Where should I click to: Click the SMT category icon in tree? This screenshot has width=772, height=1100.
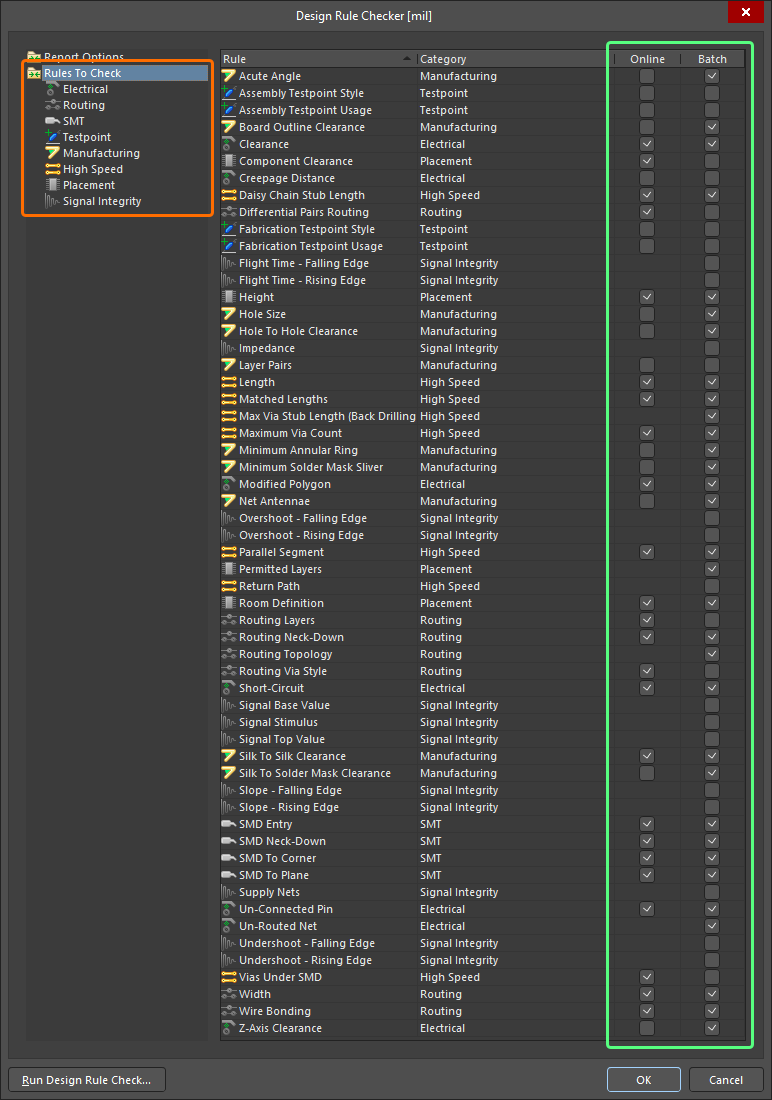tap(52, 121)
